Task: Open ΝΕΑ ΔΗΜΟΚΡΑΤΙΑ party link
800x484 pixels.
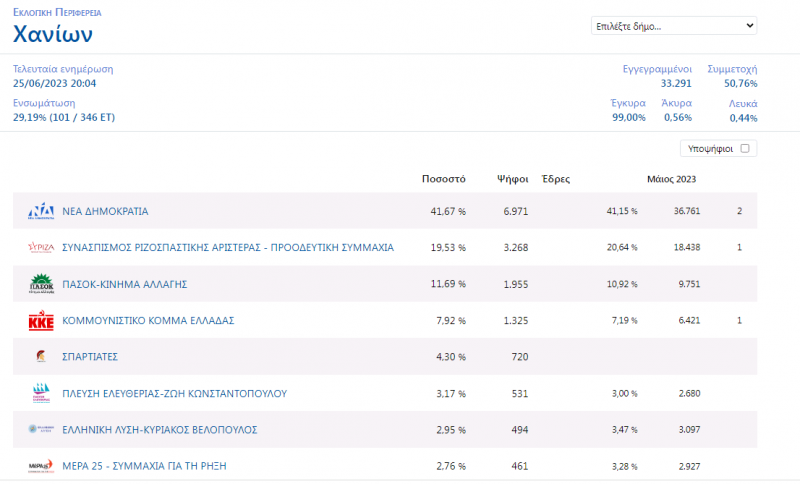Action: point(105,212)
